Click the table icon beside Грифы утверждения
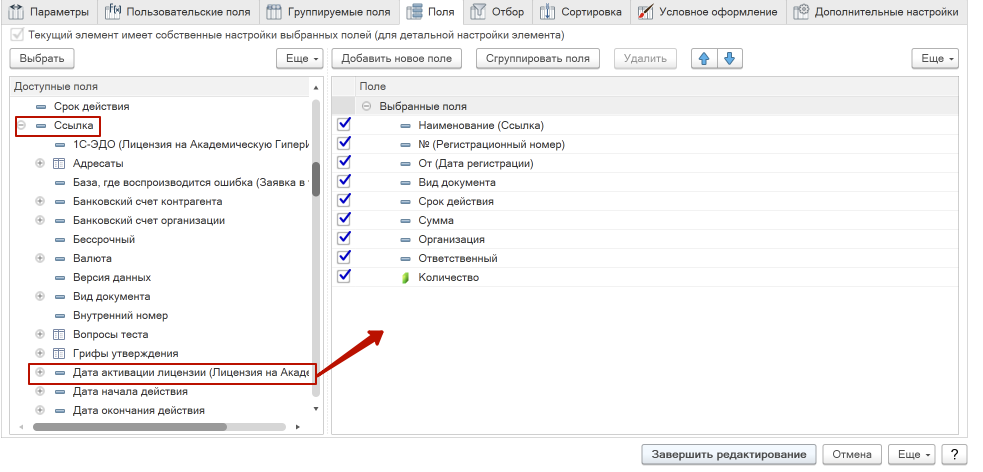Image resolution: width=983 pixels, height=472 pixels. click(59, 353)
